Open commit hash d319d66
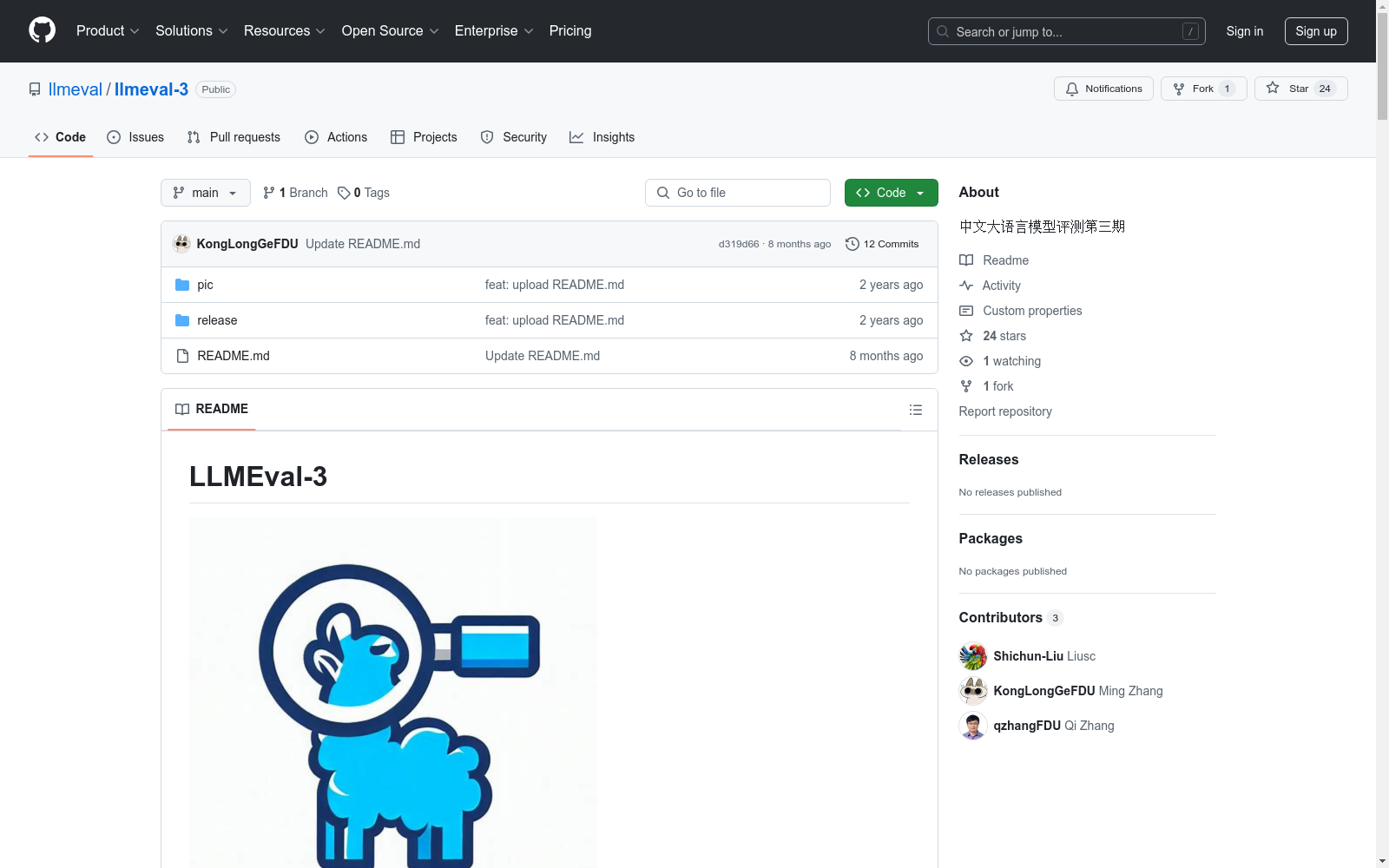The height and width of the screenshot is (868, 1389). (739, 244)
